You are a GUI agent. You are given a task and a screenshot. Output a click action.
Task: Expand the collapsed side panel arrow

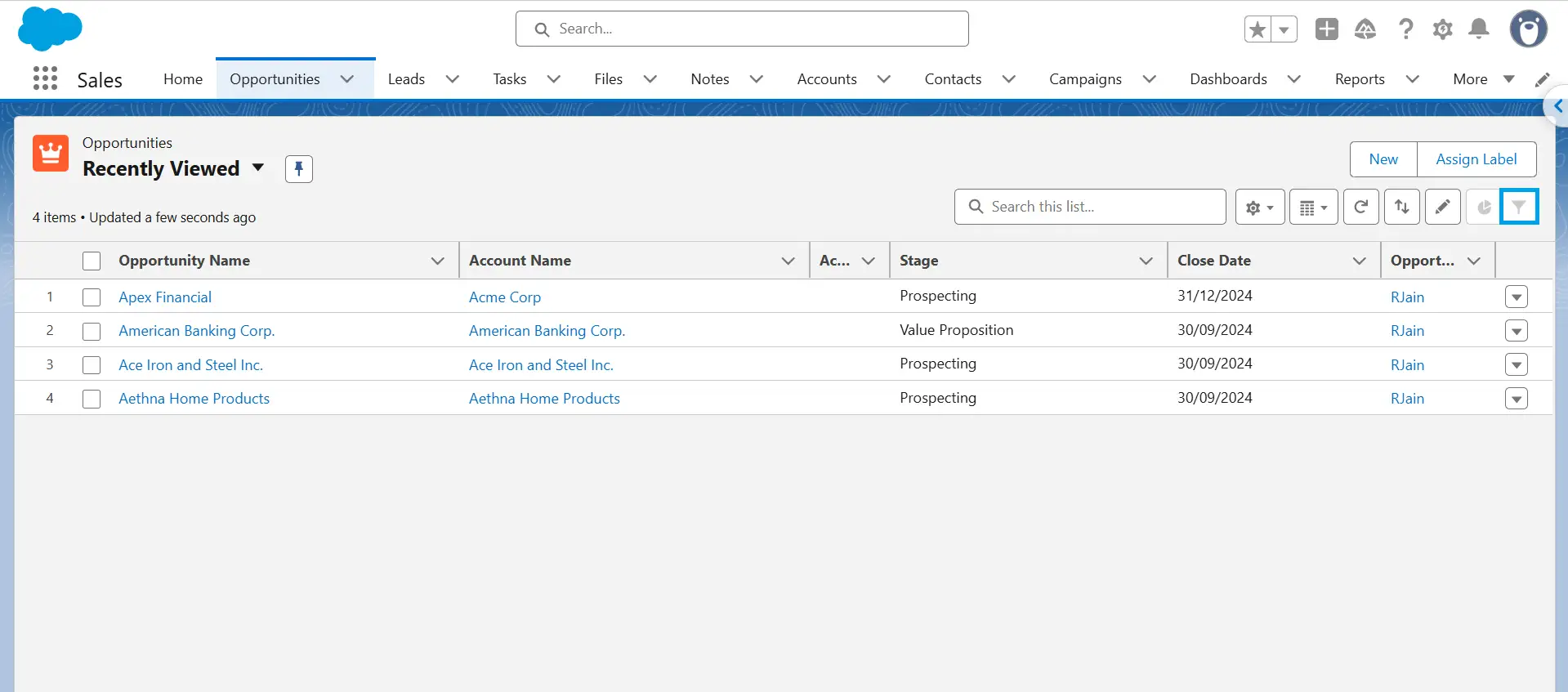tap(1557, 106)
